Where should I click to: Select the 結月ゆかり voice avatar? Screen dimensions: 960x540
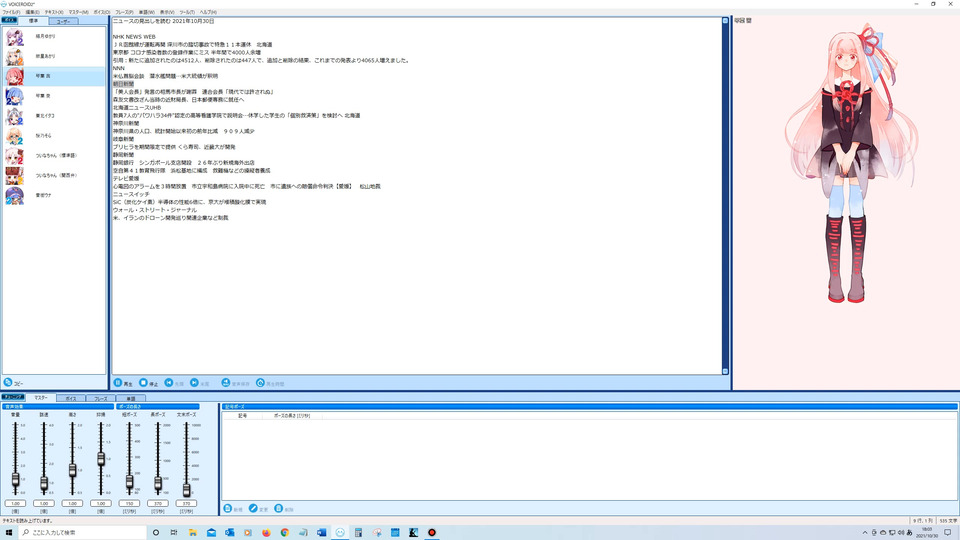point(15,37)
